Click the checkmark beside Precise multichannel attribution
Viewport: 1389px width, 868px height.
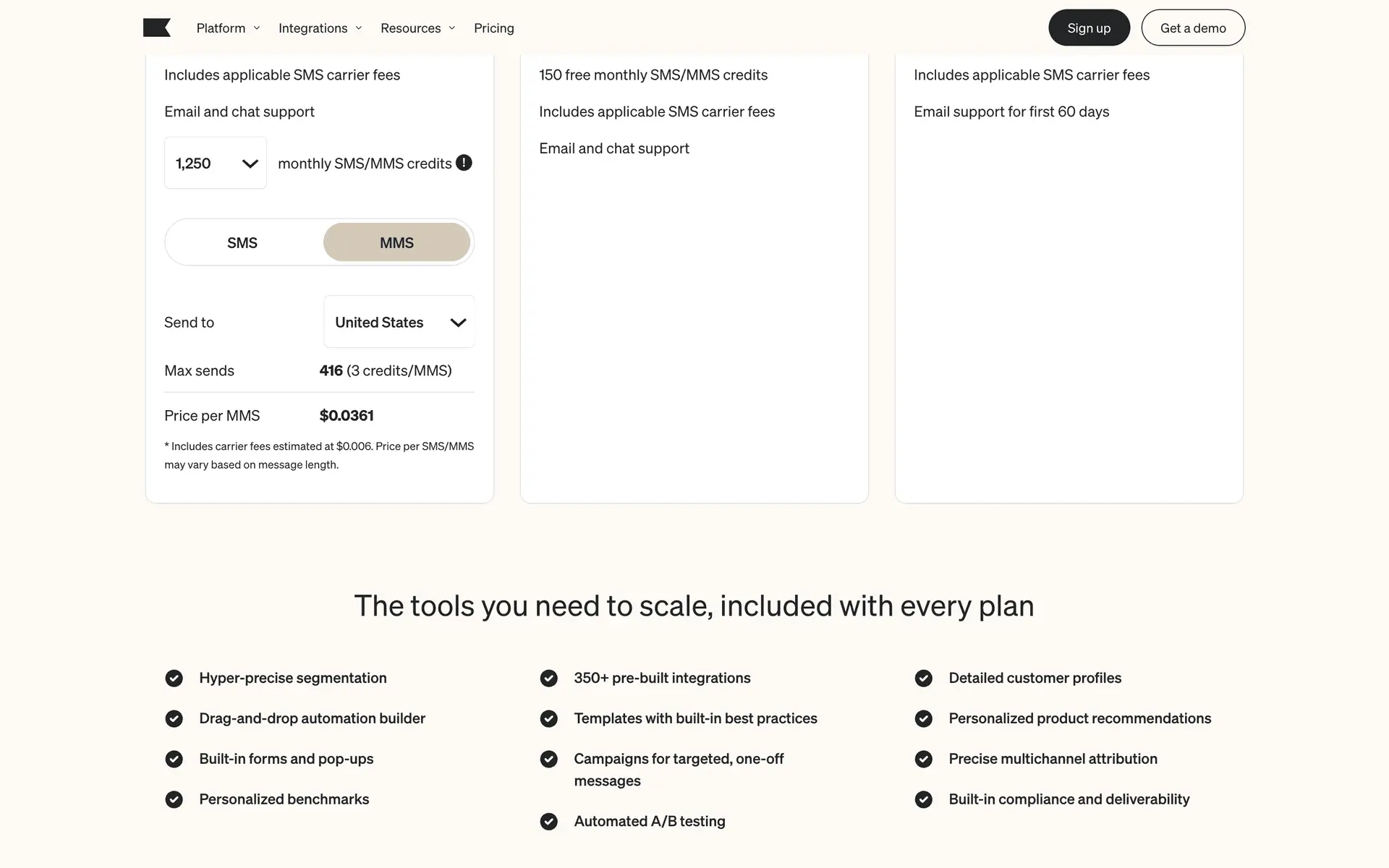(923, 759)
